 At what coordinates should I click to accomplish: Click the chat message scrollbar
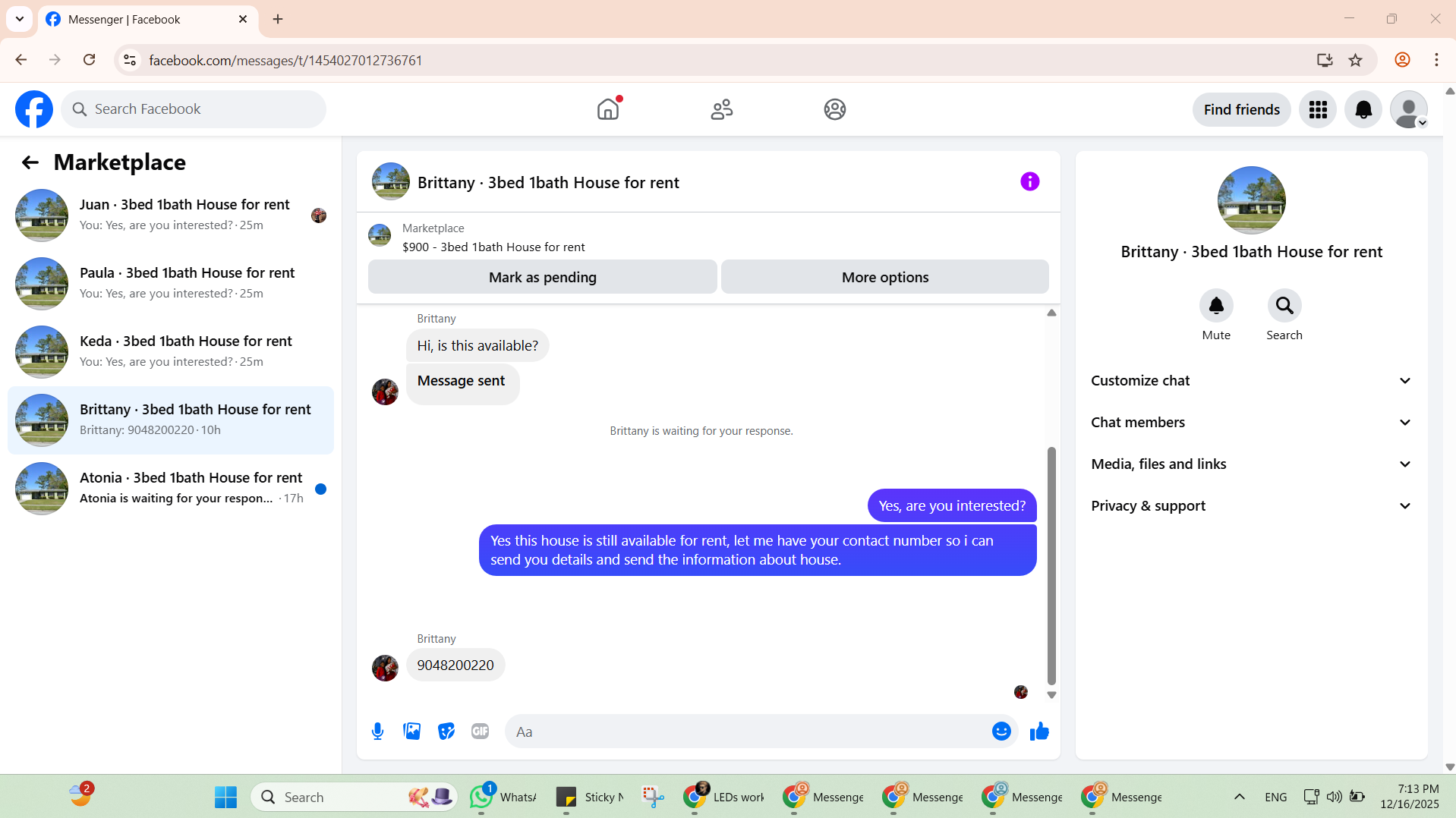point(1051,565)
